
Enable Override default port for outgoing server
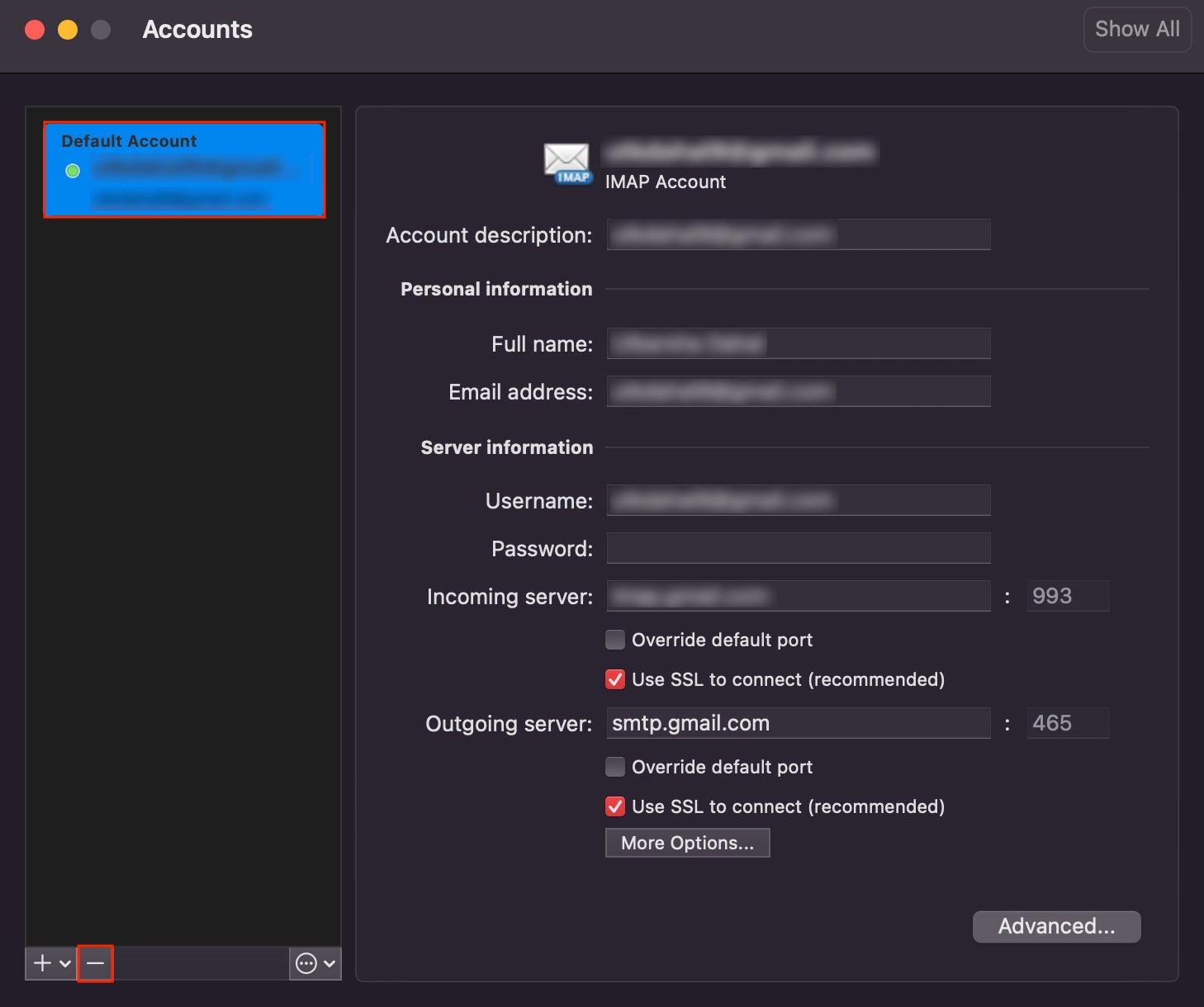tap(615, 767)
